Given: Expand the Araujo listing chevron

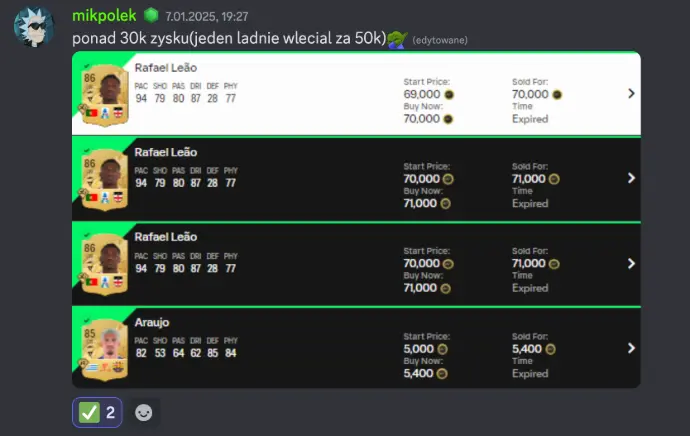Looking at the screenshot, I should (x=631, y=348).
